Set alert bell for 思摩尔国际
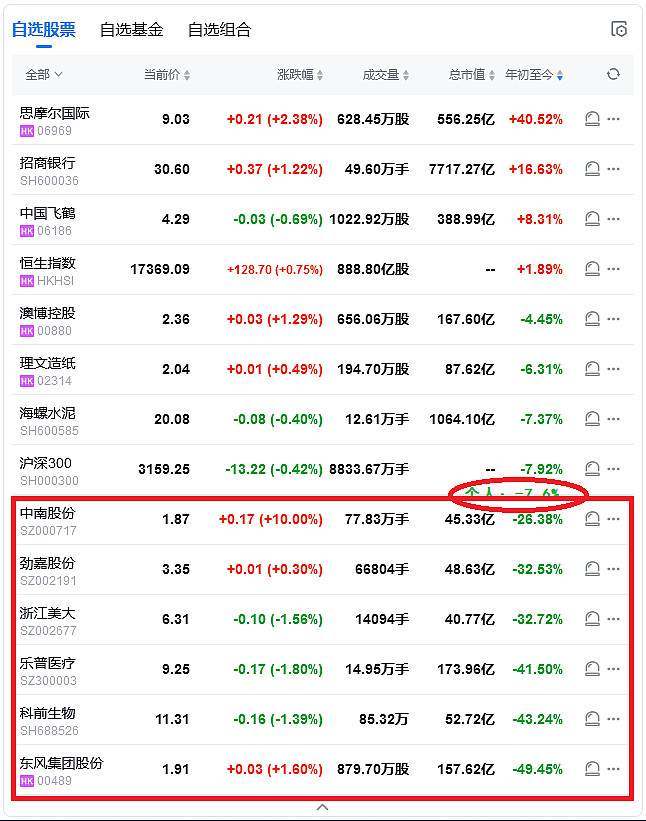Image resolution: width=646 pixels, height=821 pixels. coord(592,119)
